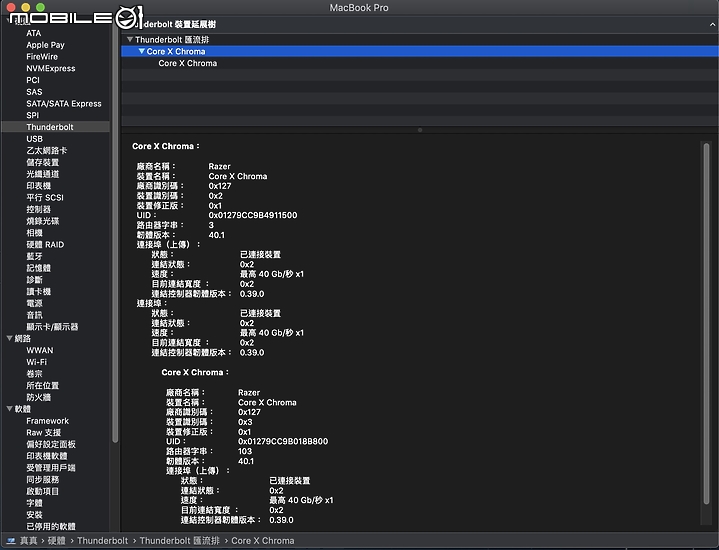Collapse the Thunderbolt bus tree row

130,39
